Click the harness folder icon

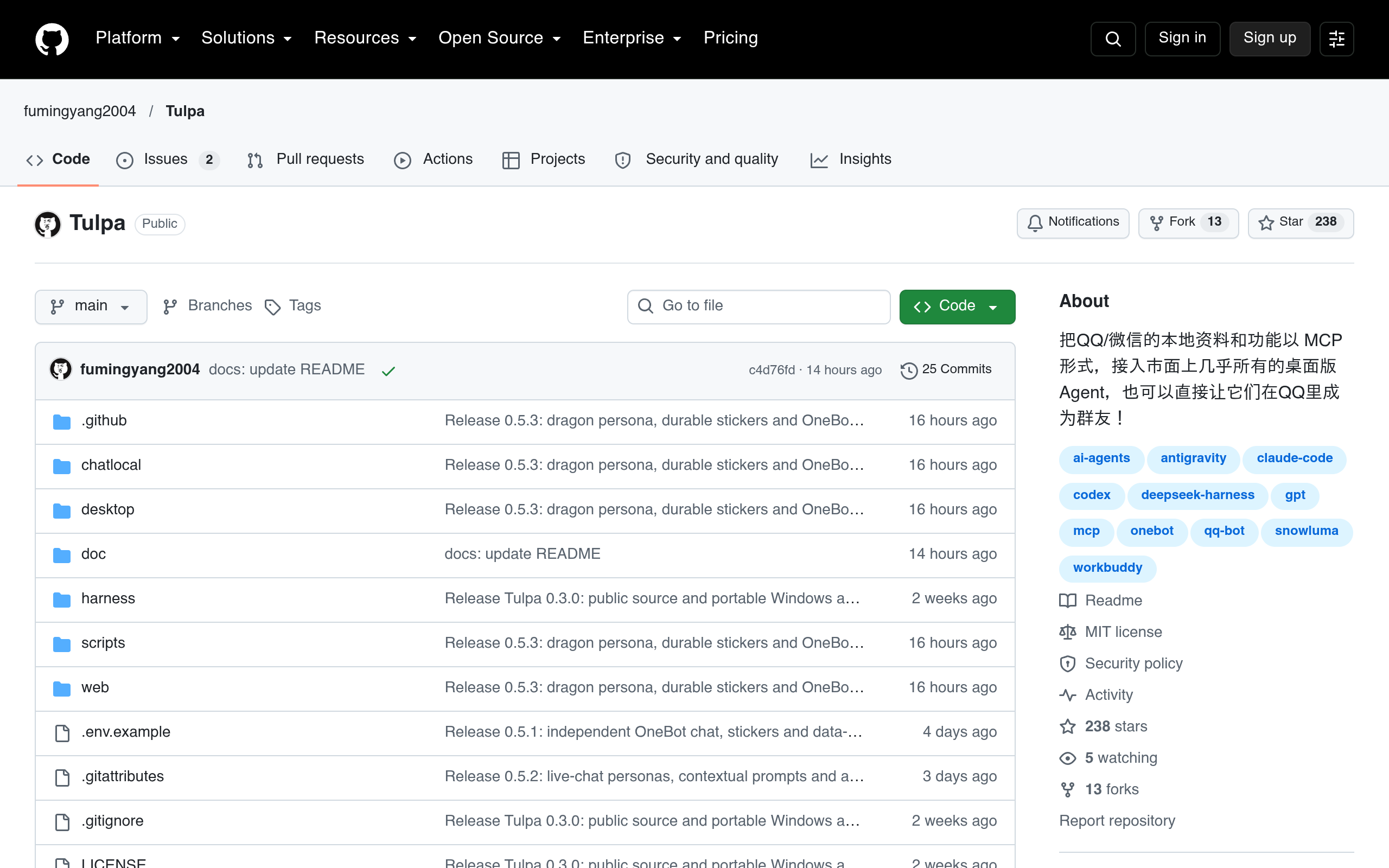point(62,600)
